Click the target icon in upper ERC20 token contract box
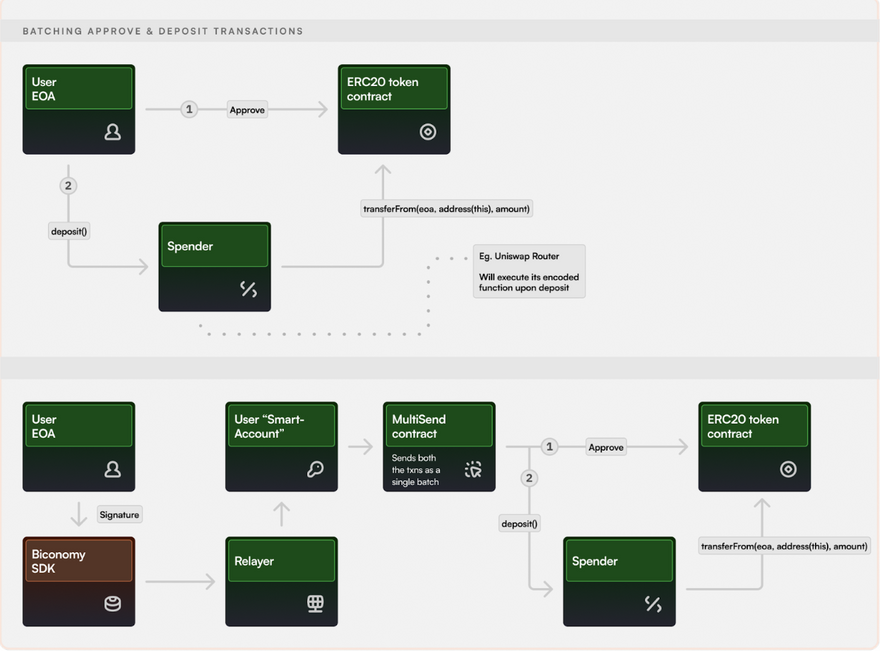 click(x=428, y=132)
